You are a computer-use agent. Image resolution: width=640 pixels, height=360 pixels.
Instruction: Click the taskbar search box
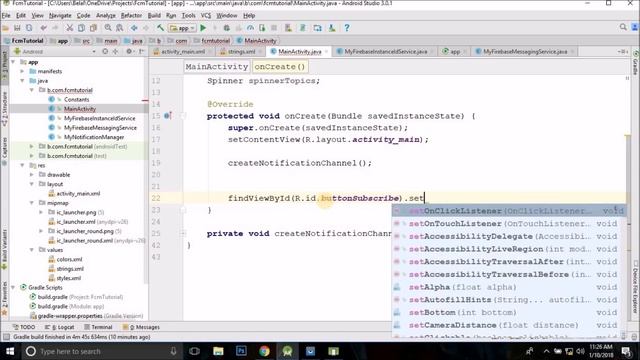[x=102, y=351]
